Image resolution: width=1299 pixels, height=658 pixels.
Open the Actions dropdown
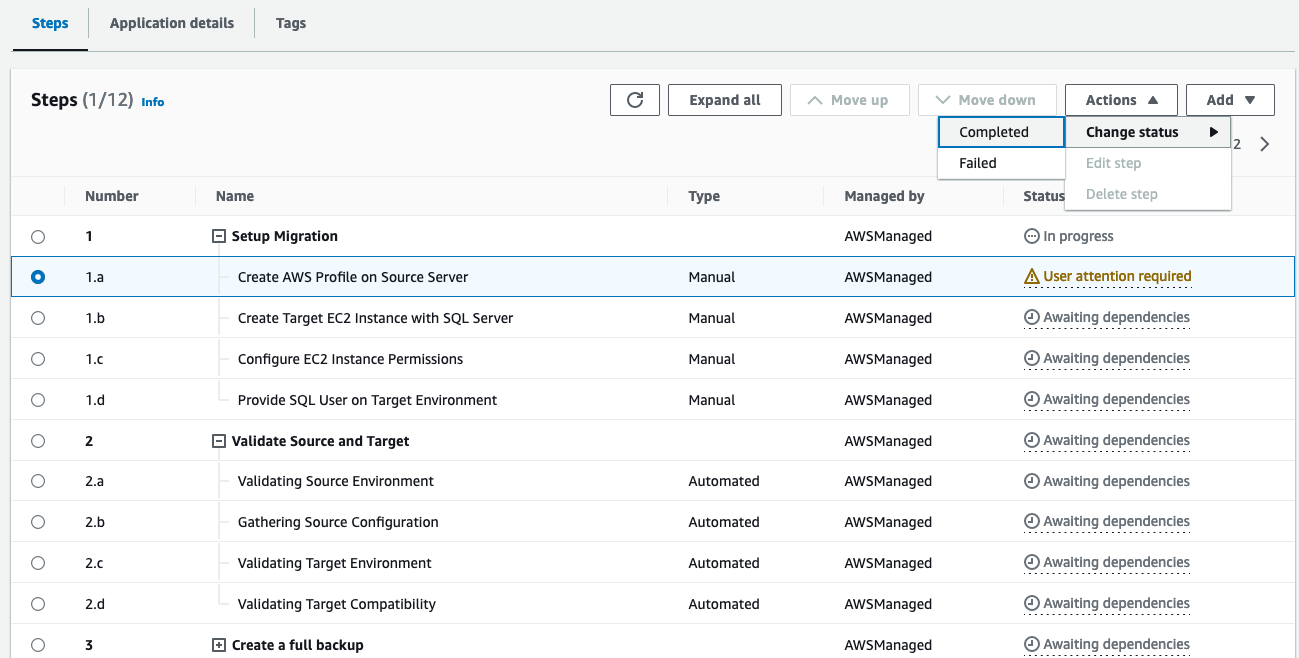1121,100
